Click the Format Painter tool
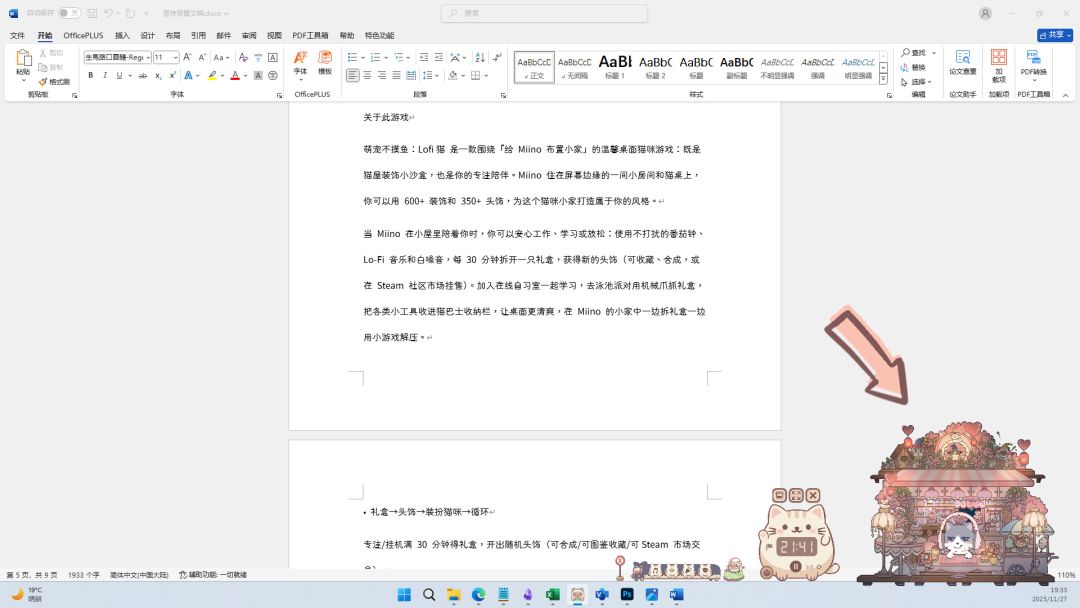 point(56,82)
